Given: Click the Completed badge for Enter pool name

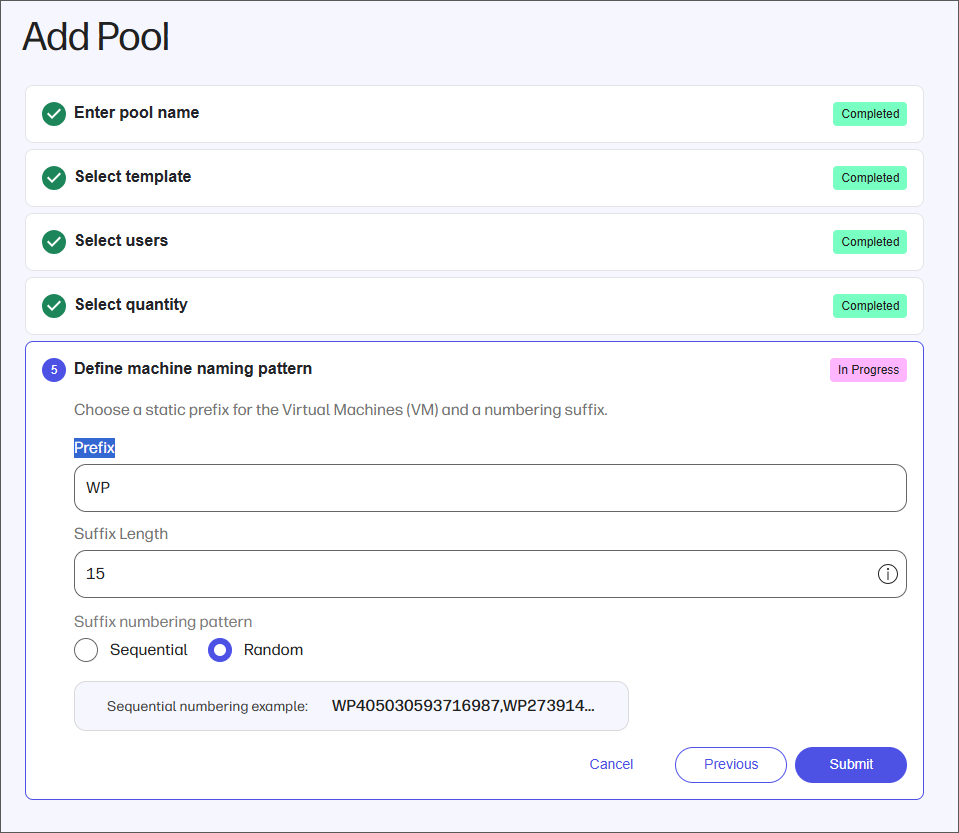Looking at the screenshot, I should (x=870, y=114).
